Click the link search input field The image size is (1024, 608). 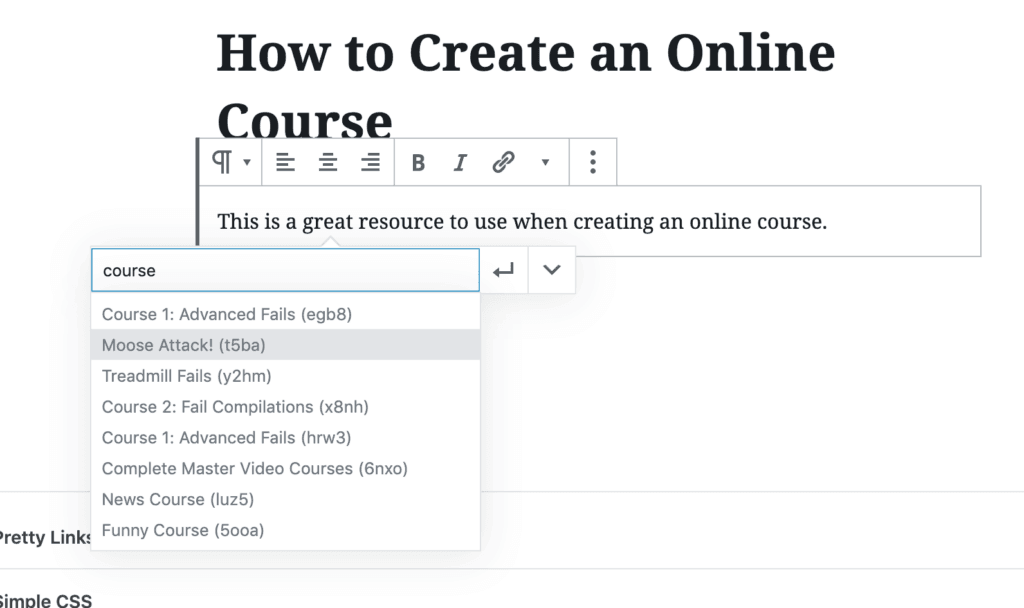point(285,270)
